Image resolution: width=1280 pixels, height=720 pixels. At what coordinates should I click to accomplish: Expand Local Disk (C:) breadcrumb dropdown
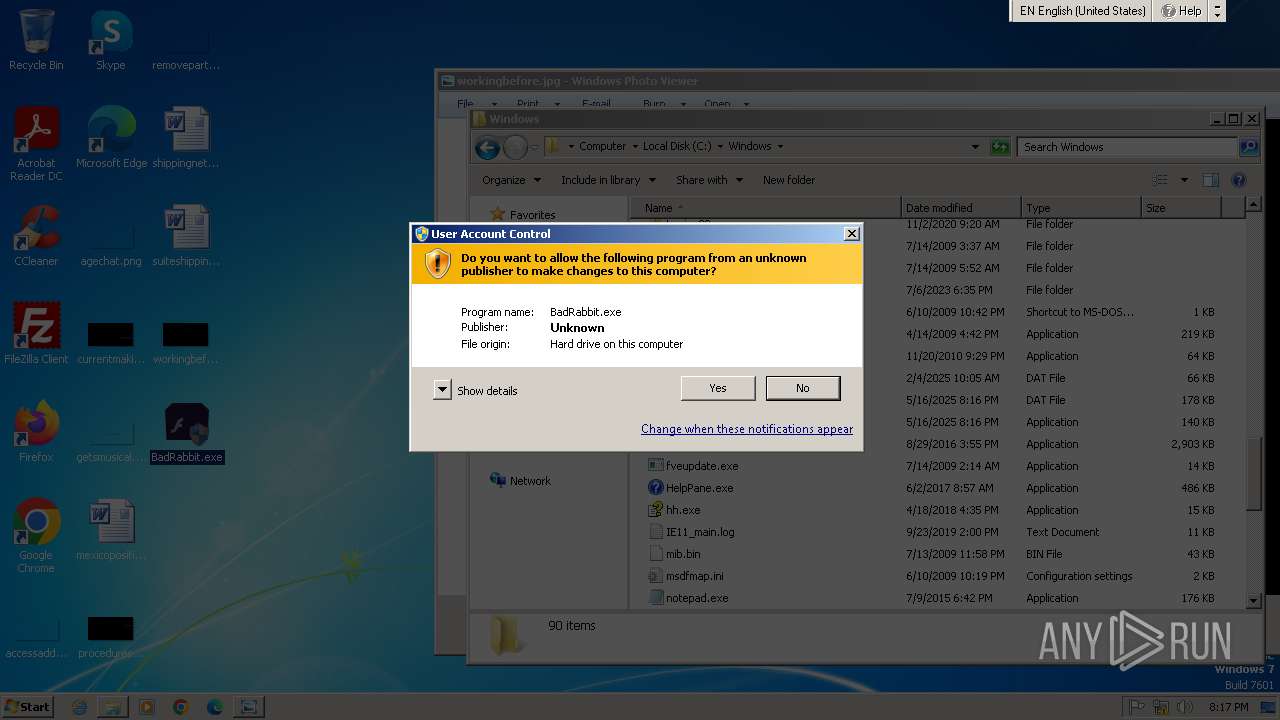[720, 146]
